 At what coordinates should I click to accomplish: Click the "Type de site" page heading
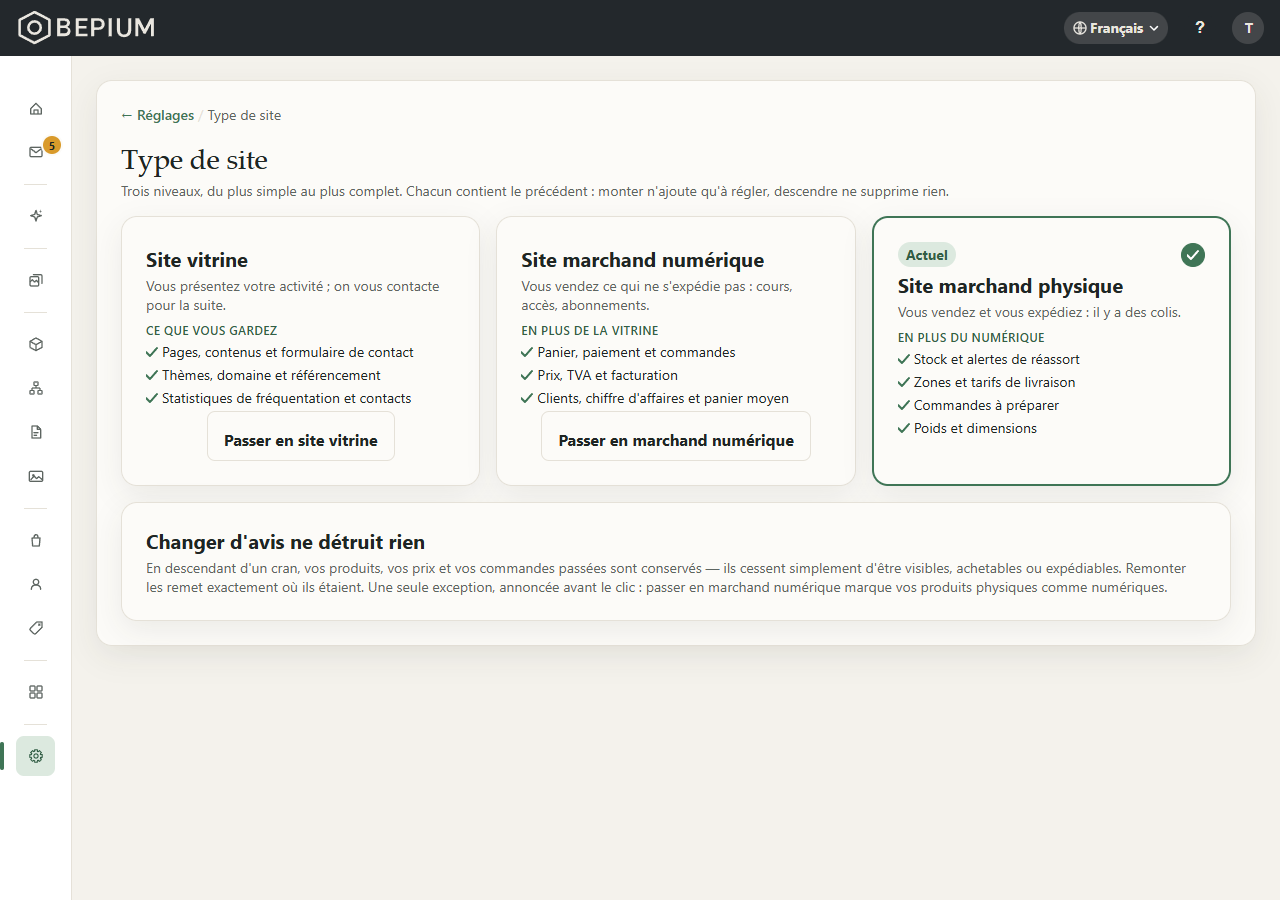point(195,160)
